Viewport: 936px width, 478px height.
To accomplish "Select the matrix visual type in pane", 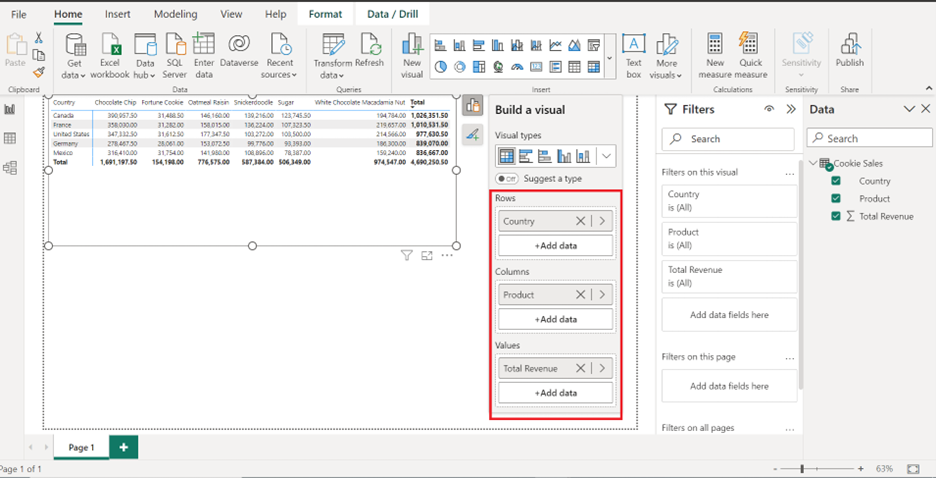I will 506,157.
